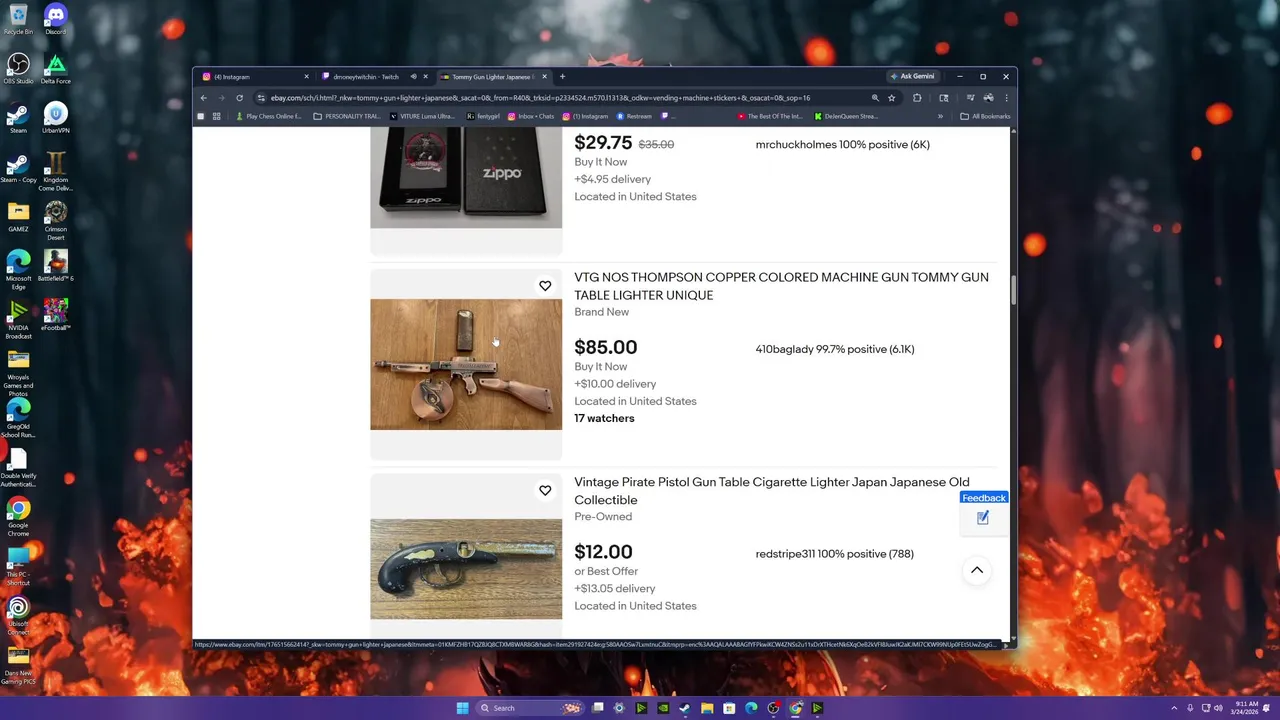
Task: Open DelenQueen Stream bookmark
Action: tap(846, 116)
